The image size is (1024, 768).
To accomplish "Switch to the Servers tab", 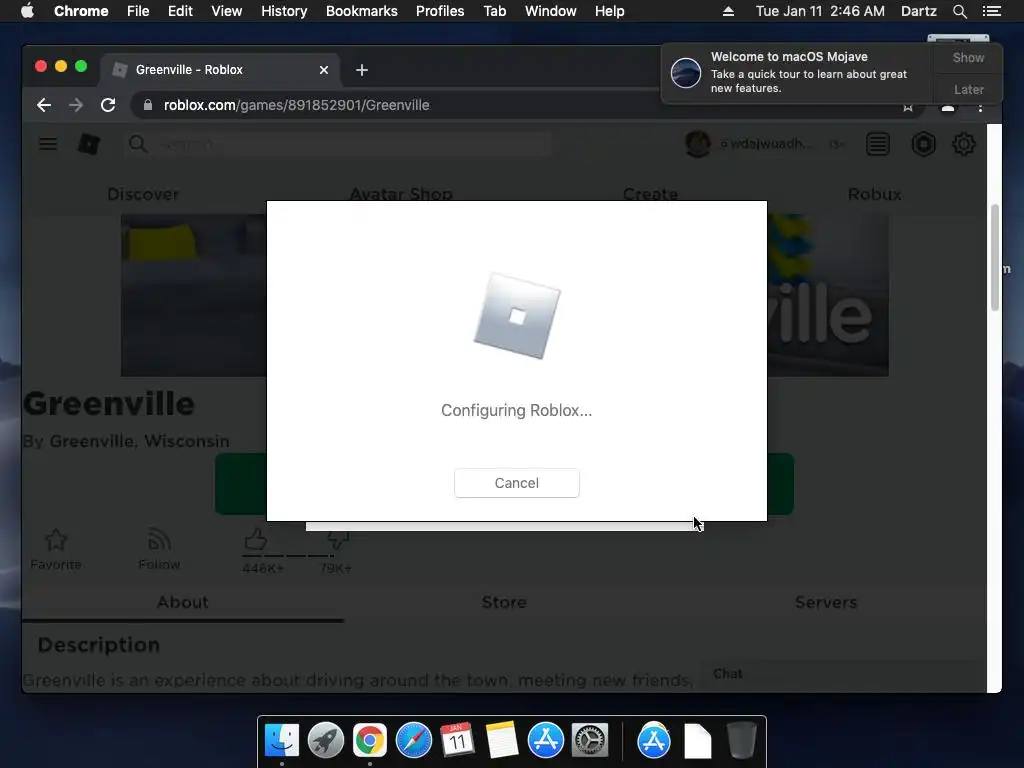I will [825, 602].
